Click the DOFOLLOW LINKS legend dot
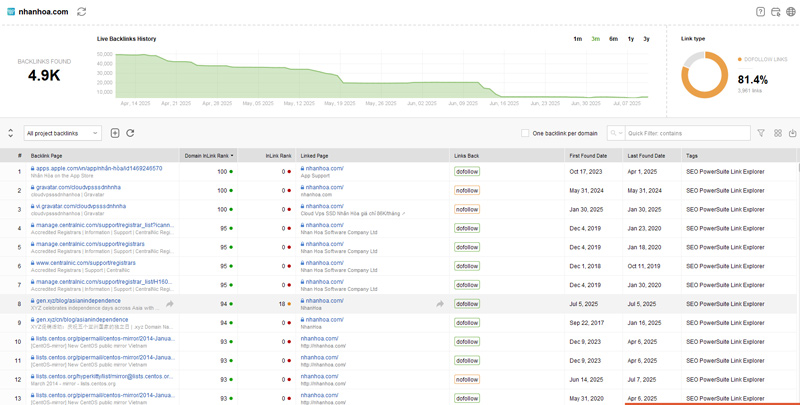This screenshot has height=405, width=800. pyautogui.click(x=740, y=60)
